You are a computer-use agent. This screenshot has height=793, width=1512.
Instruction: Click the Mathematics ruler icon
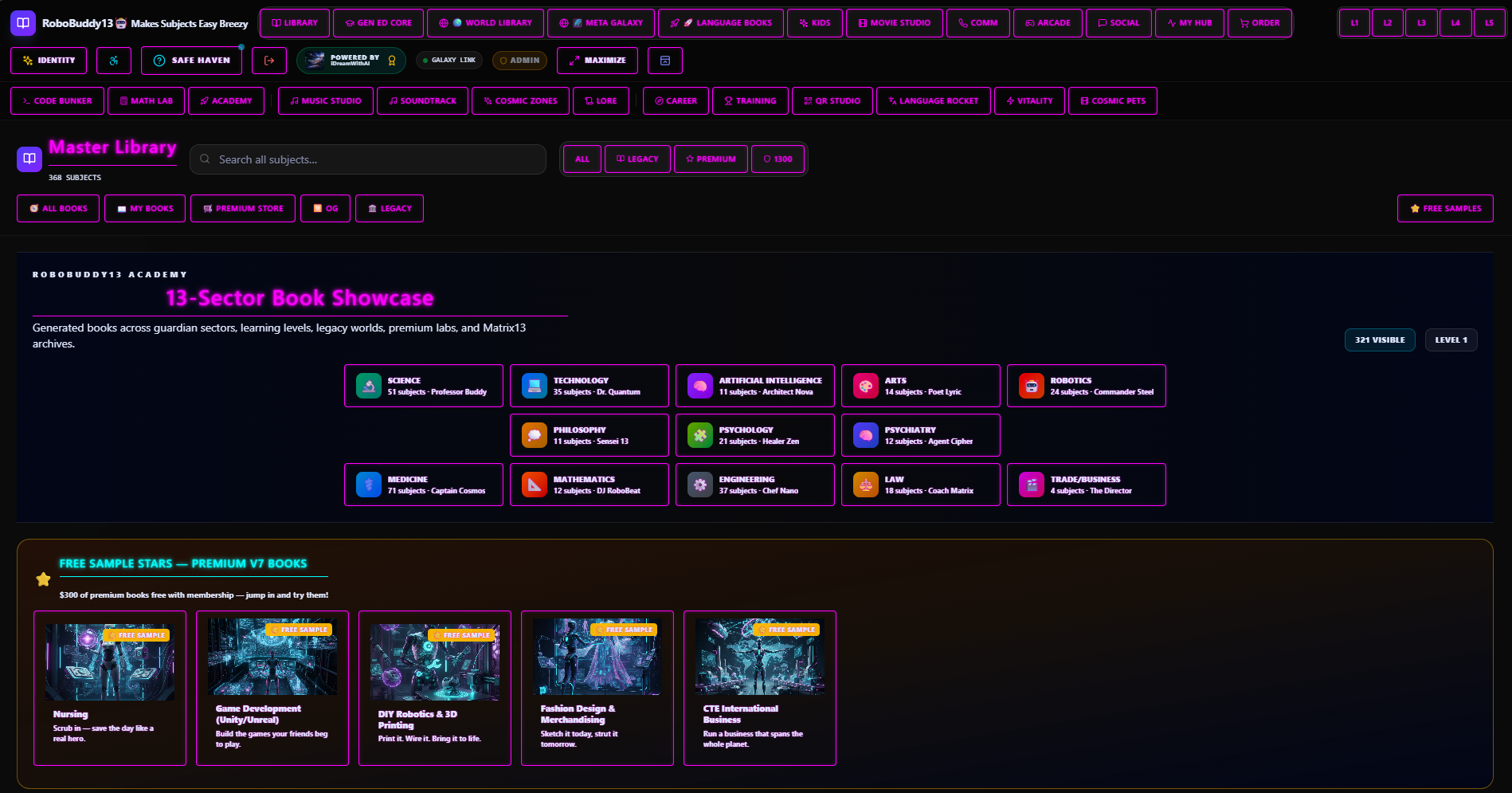click(535, 485)
